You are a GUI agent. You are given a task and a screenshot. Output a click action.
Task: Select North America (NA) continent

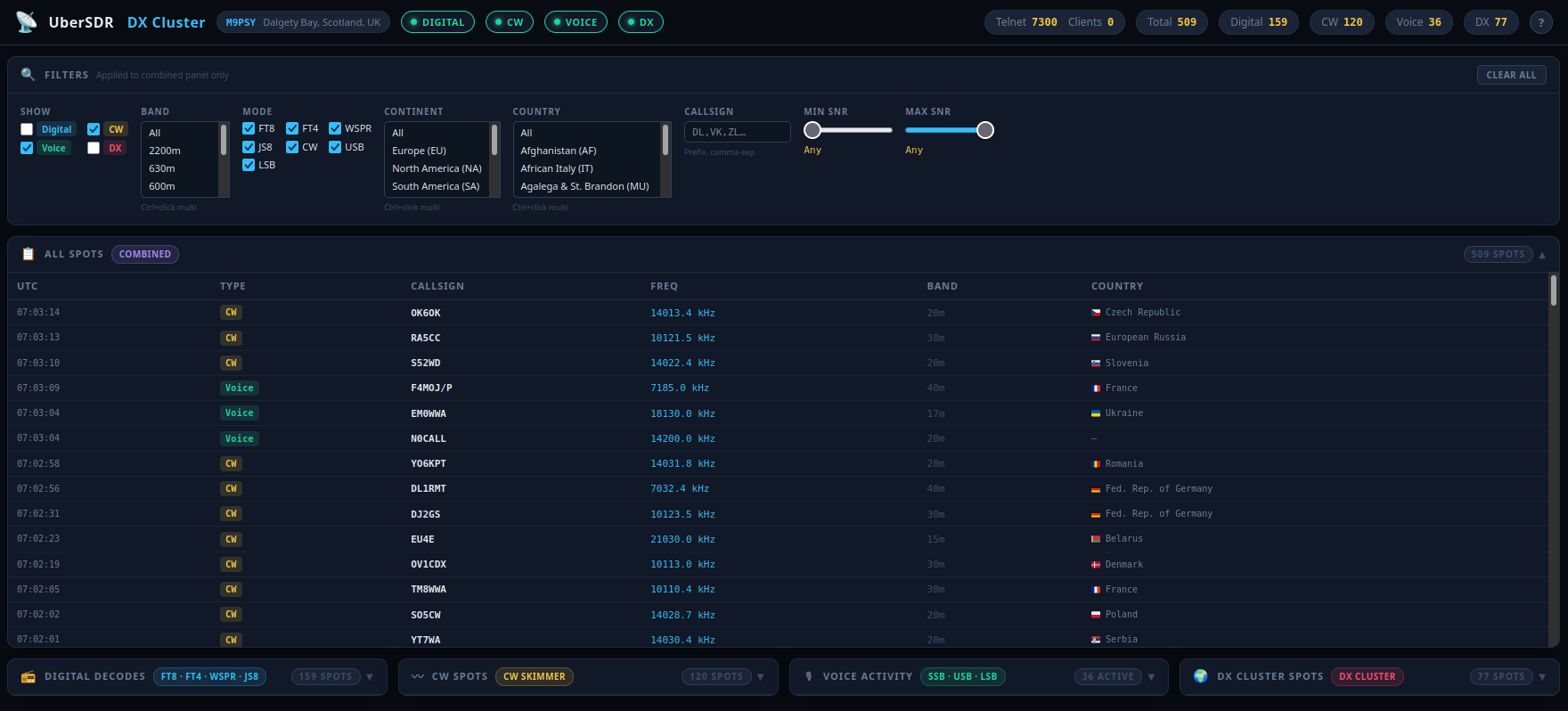point(437,168)
